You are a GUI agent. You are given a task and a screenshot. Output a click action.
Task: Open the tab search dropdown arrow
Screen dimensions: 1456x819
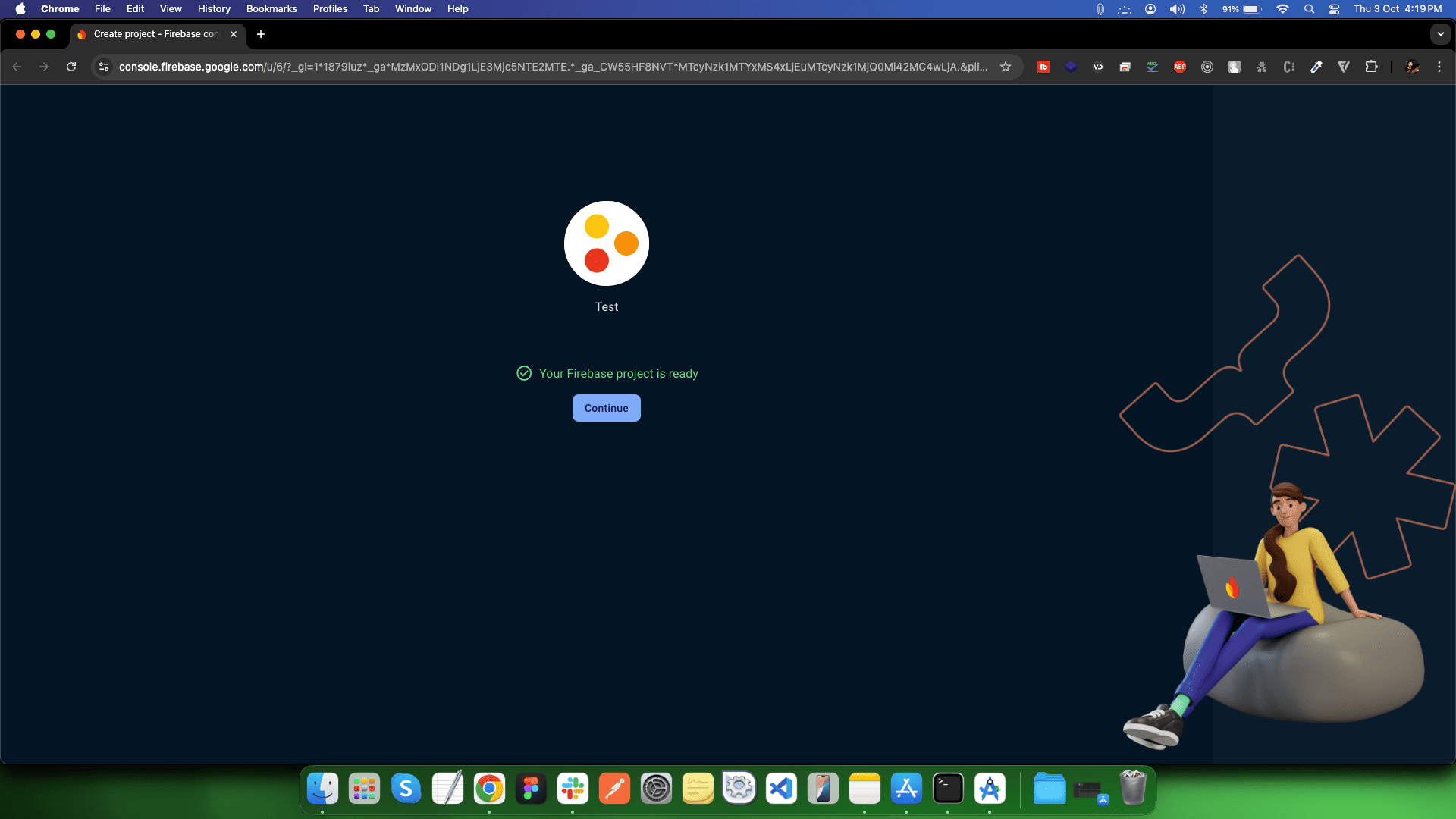click(x=1440, y=34)
